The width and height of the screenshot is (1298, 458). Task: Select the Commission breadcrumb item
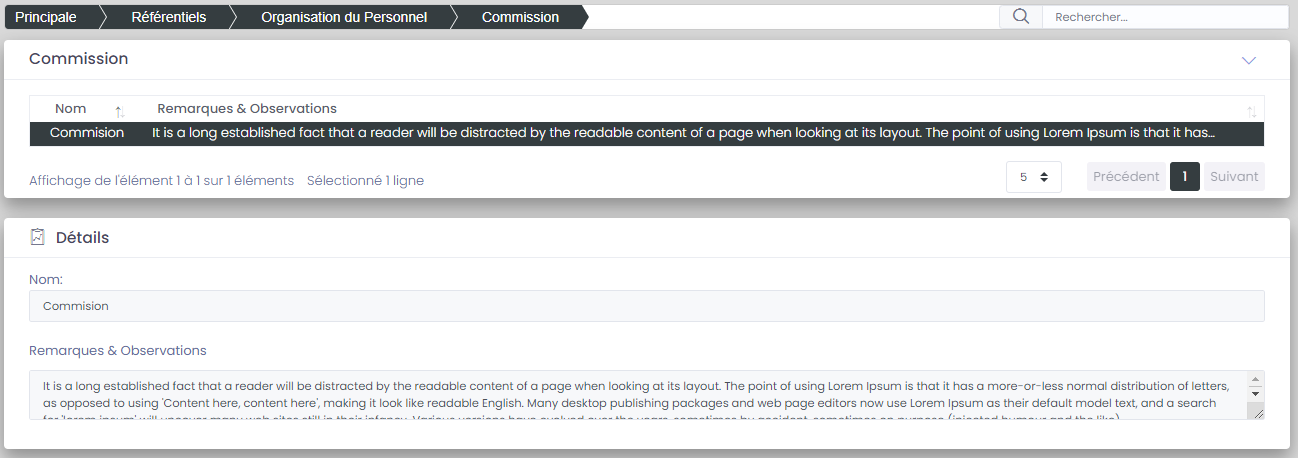(x=520, y=17)
